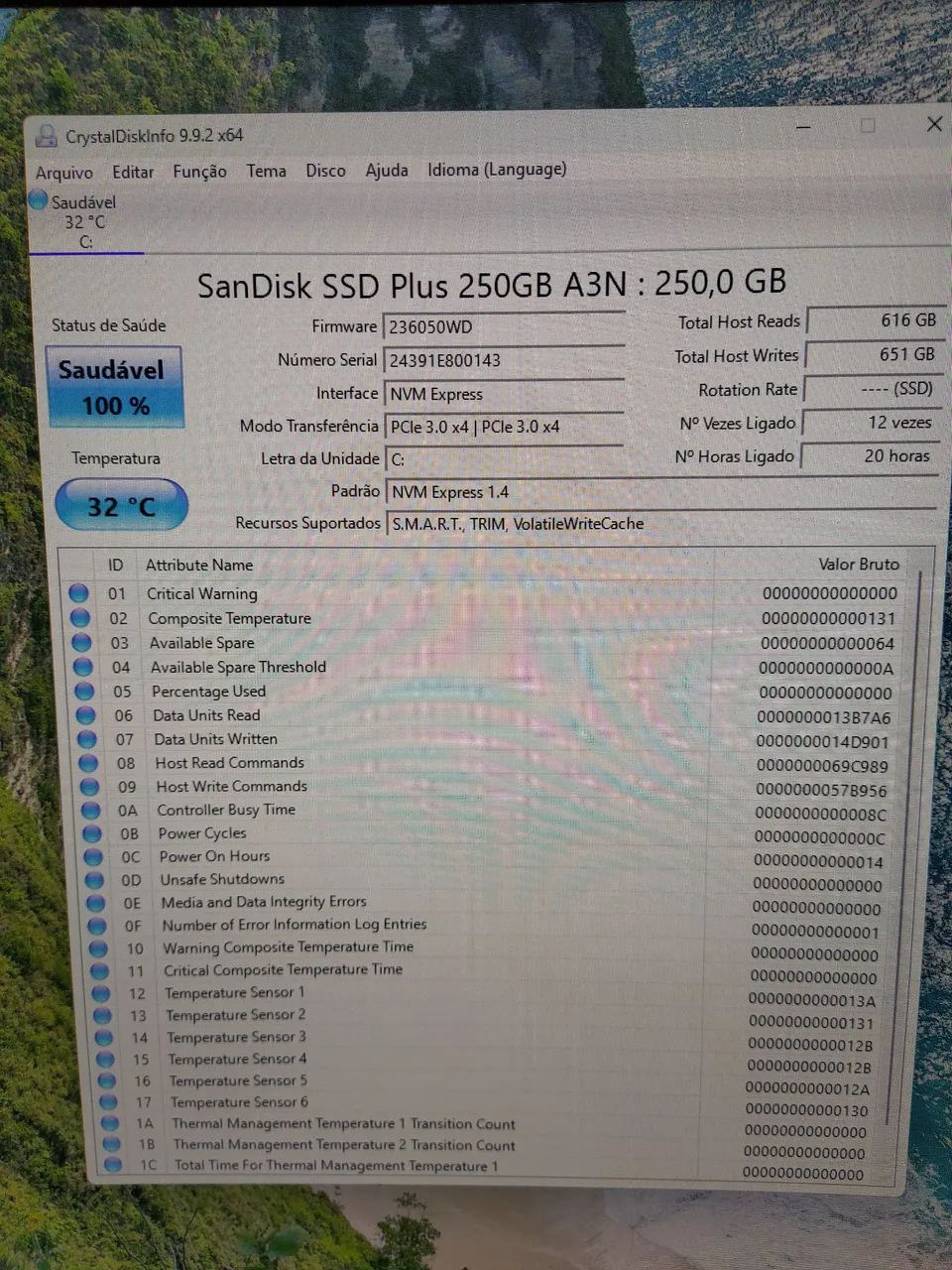
Task: Click the Interface field NVM Express
Action: 504,394
